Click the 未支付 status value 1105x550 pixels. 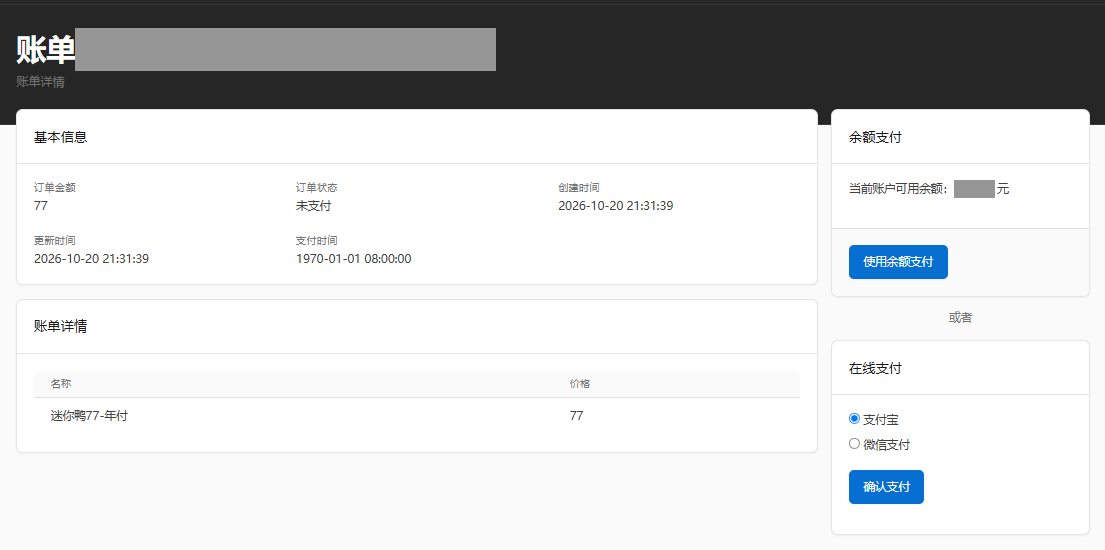(314, 206)
